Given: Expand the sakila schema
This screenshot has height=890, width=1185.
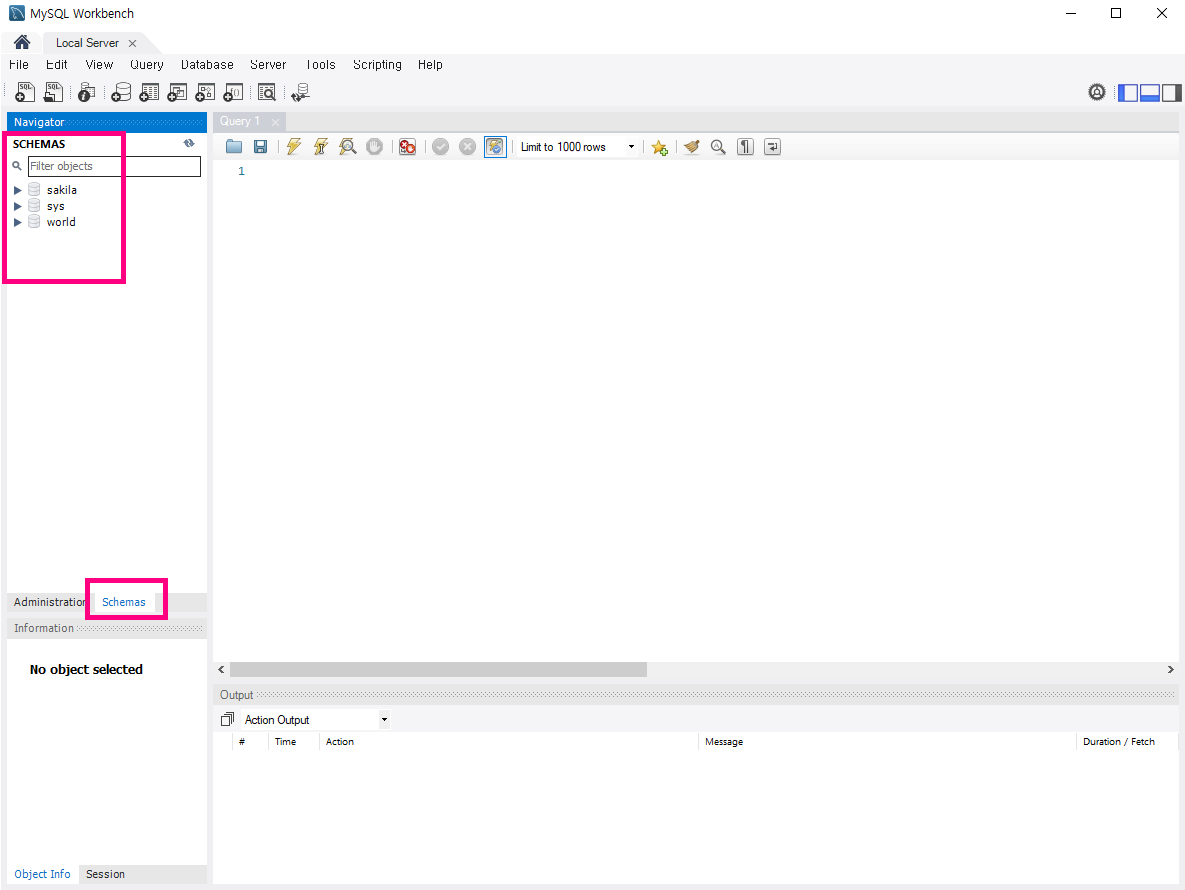Looking at the screenshot, I should 17,190.
